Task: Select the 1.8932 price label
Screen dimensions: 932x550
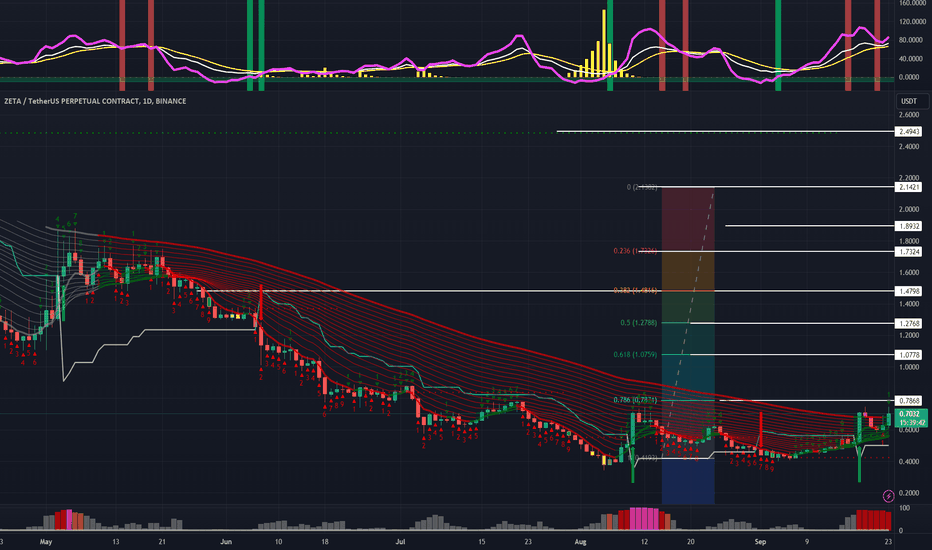Action: 909,226
